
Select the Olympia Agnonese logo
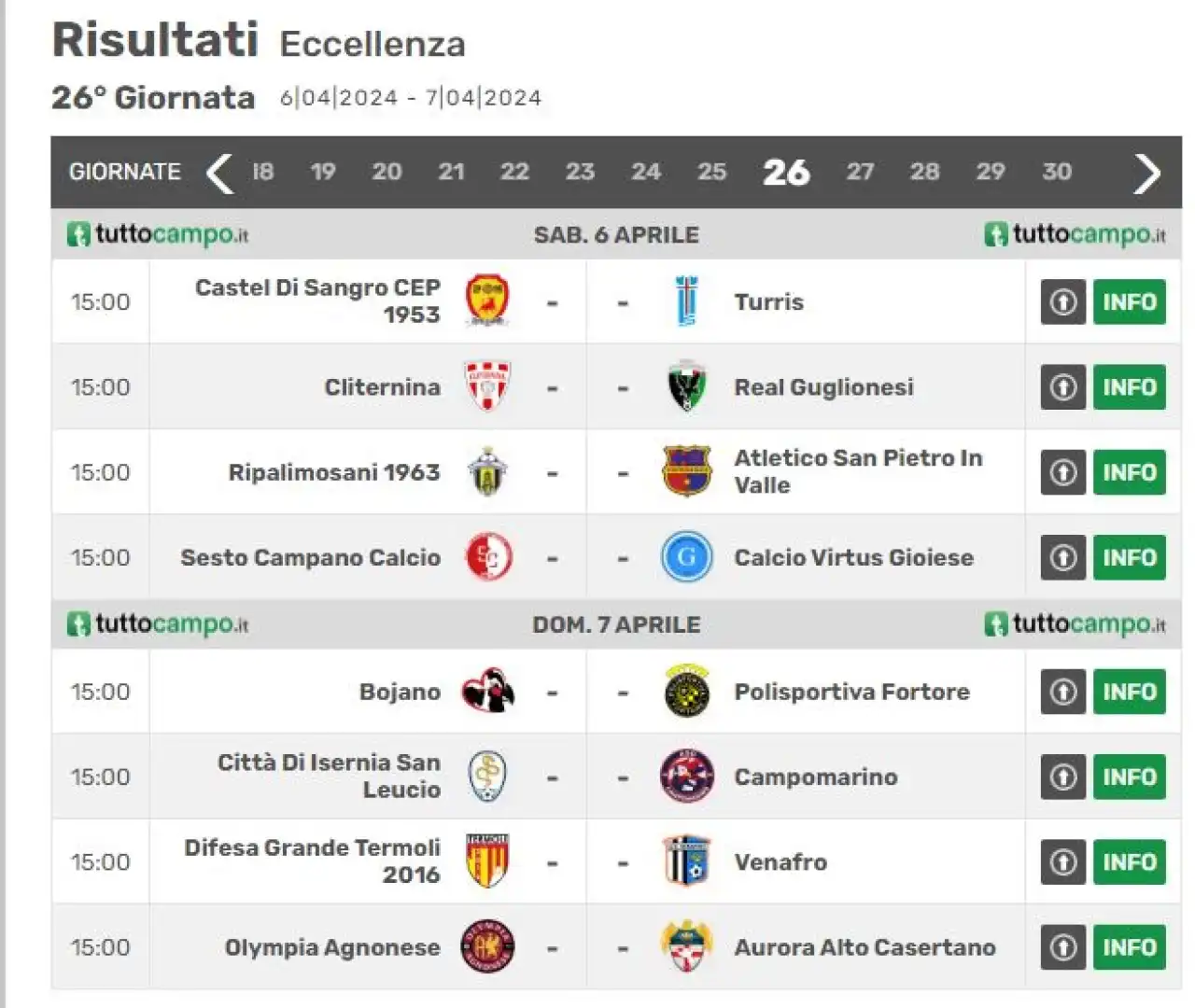point(487,947)
